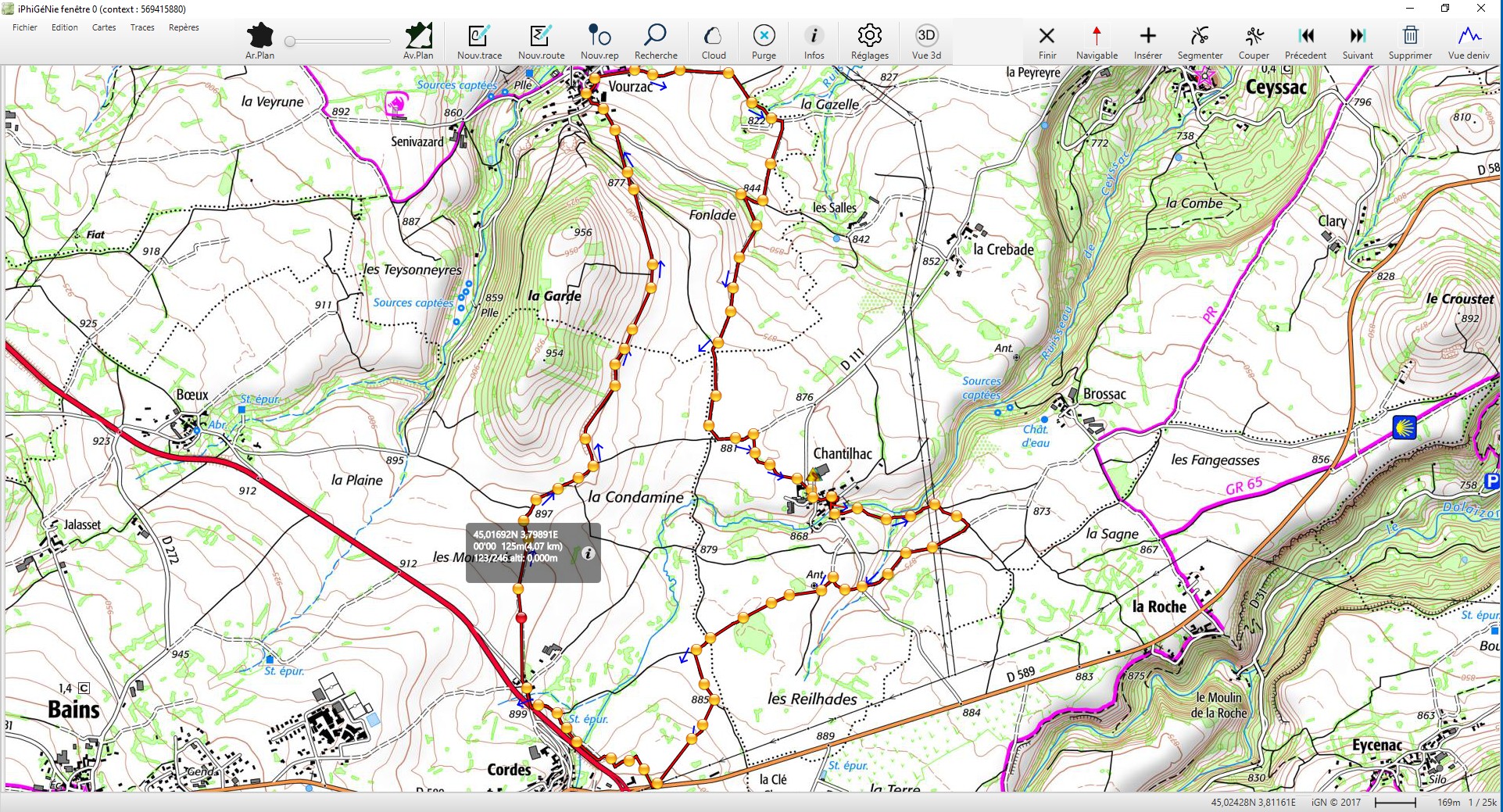1503x812 pixels.
Task: Toggle Navigable mode for the track
Action: coord(1097,37)
